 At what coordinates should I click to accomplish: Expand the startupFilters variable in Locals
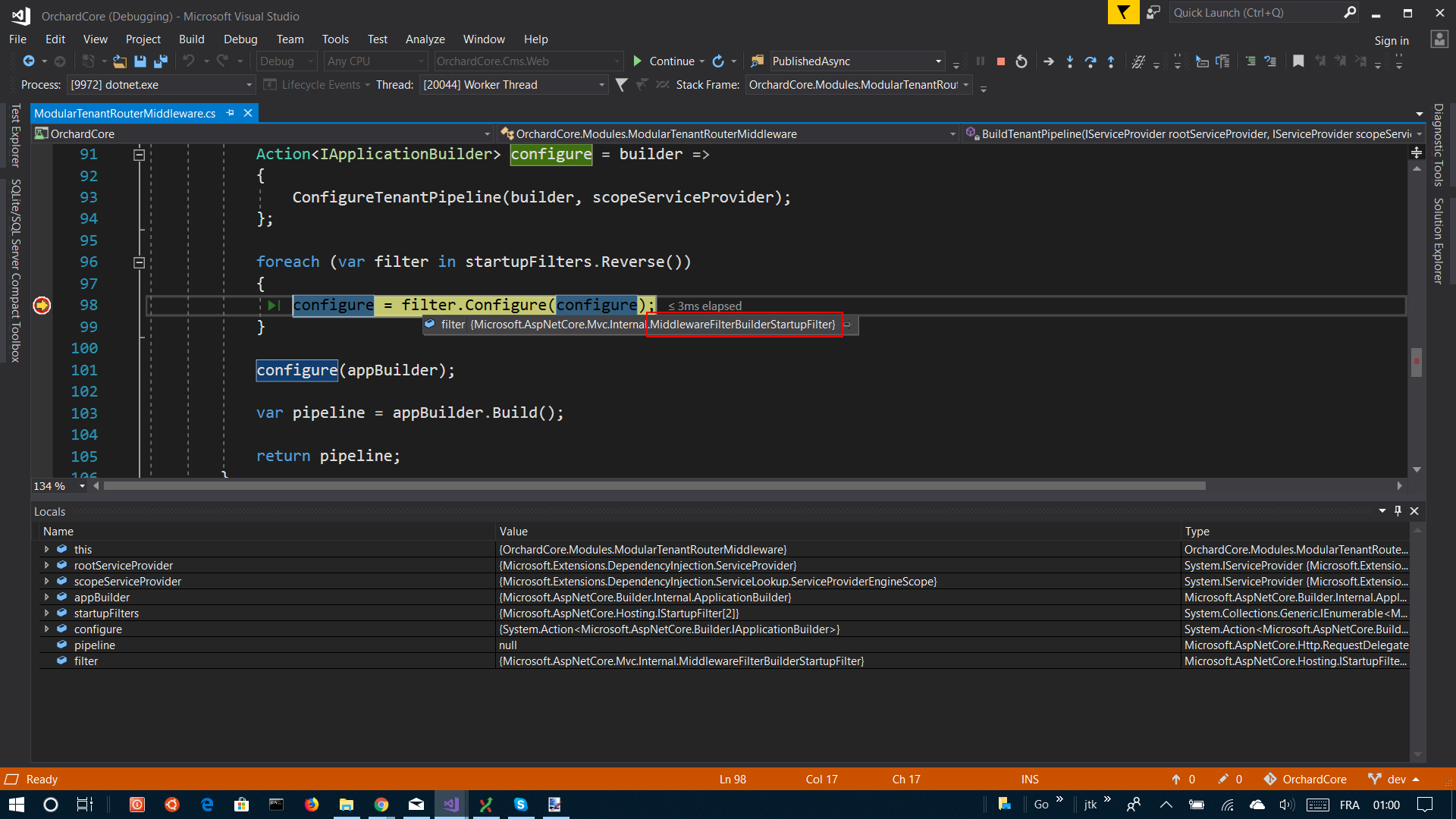47,613
